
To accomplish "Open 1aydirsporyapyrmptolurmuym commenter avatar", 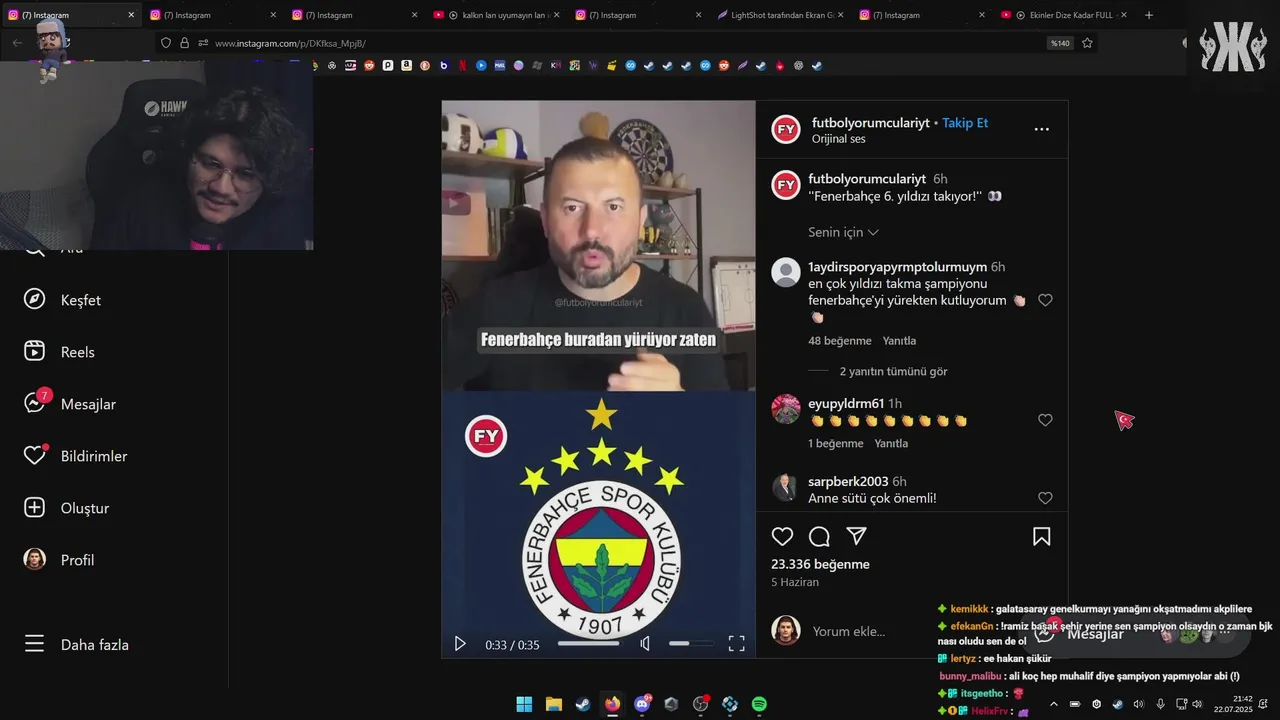I will click(786, 272).
